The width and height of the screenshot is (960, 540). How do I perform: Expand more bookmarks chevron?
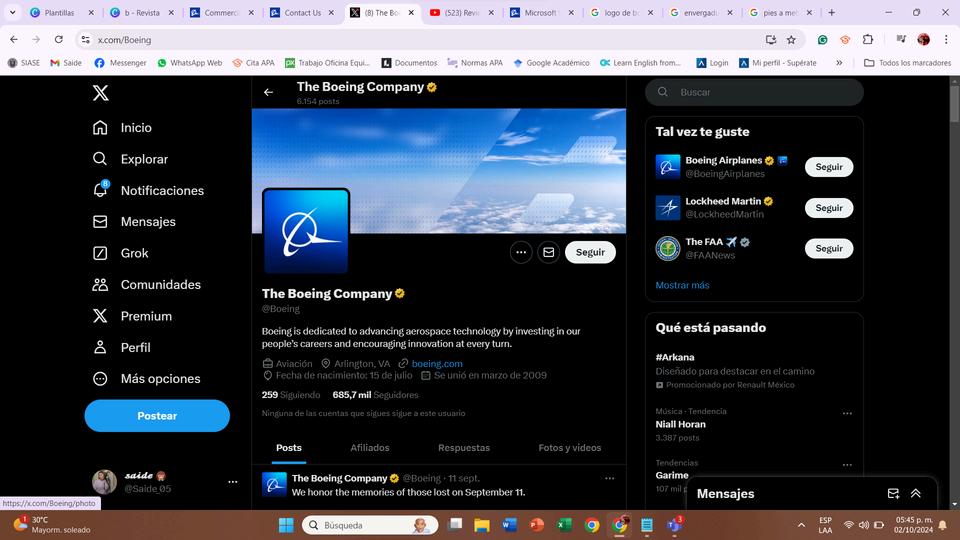839,62
